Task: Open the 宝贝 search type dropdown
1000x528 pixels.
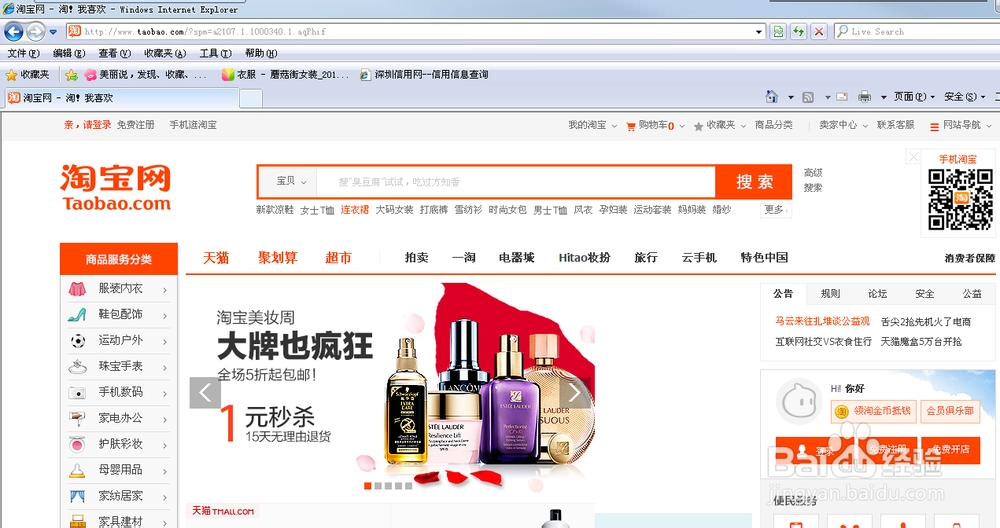Action: pos(291,182)
